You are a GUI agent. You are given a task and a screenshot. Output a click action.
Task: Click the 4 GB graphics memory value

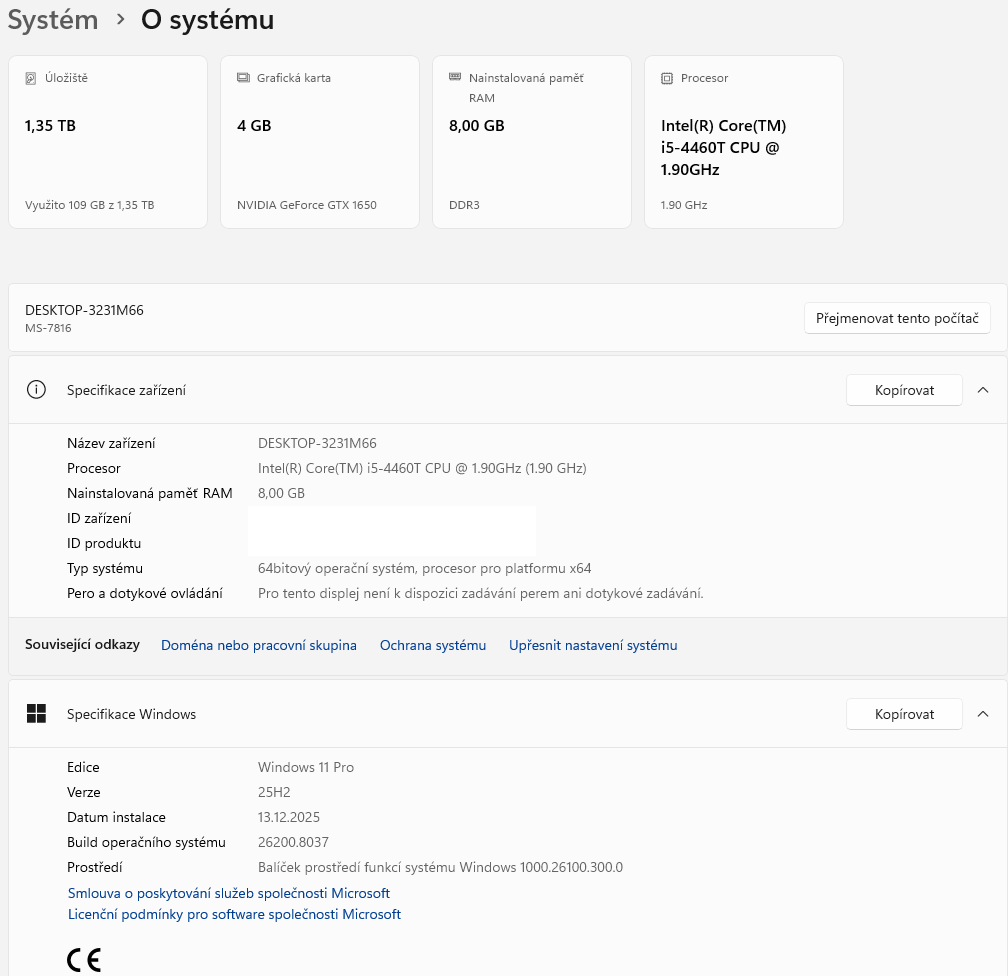pyautogui.click(x=254, y=125)
